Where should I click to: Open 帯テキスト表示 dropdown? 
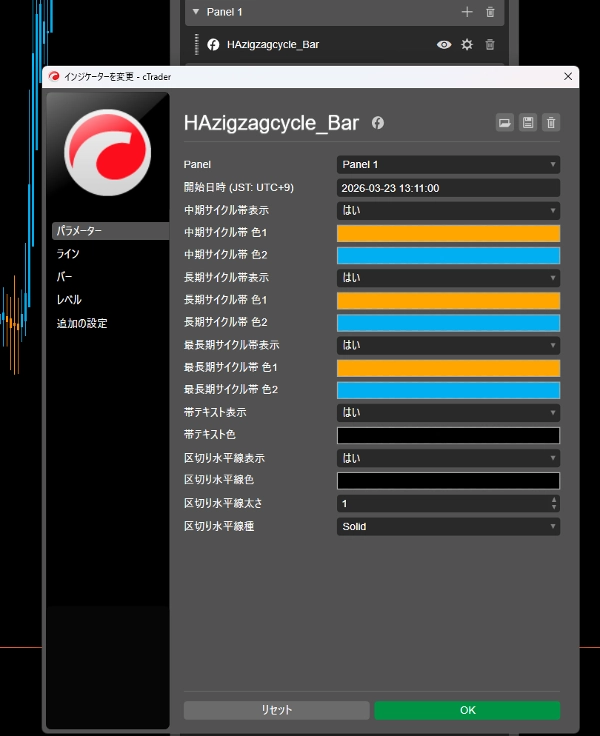(448, 413)
